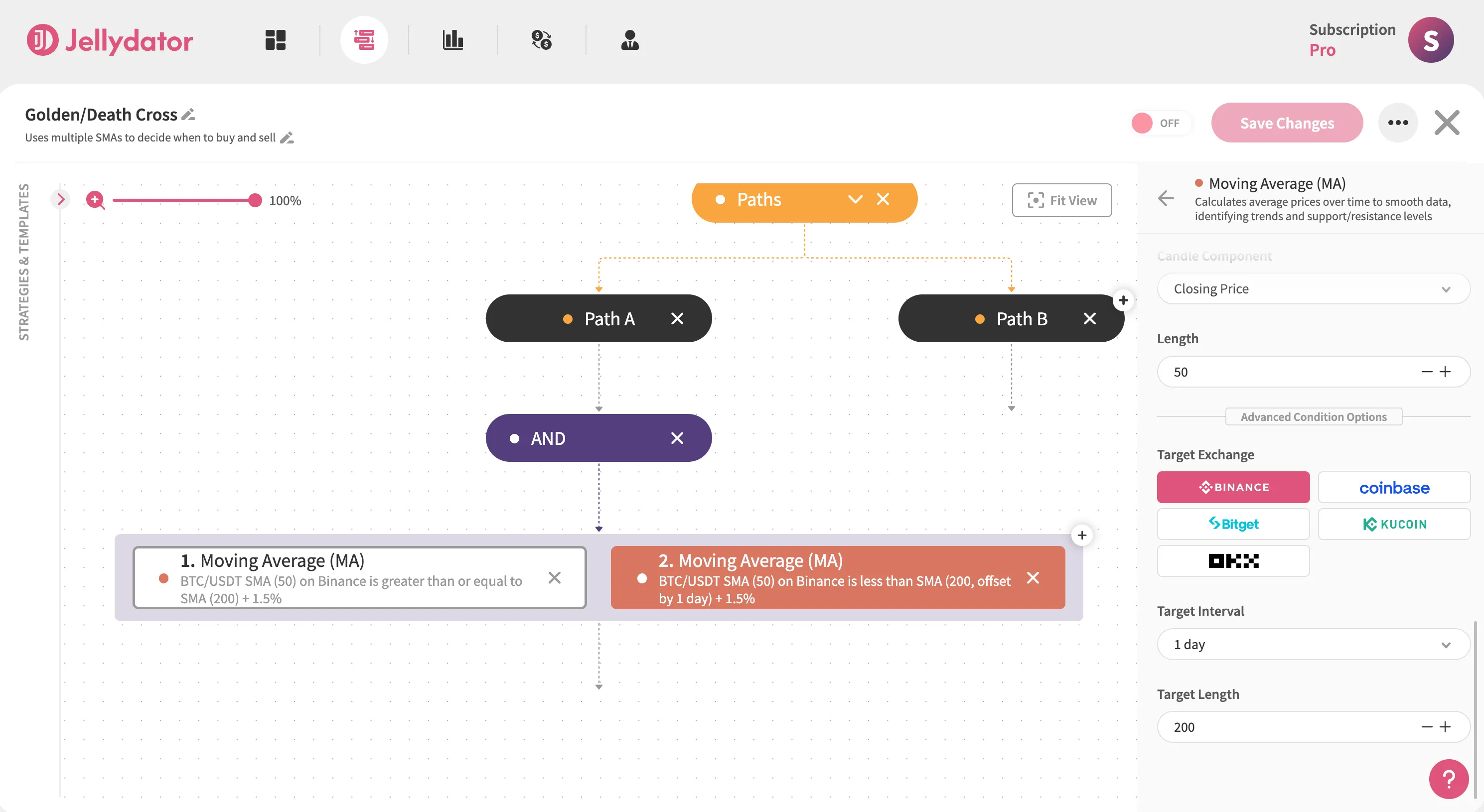The height and width of the screenshot is (812, 1484).
Task: Go back from Moving Average panel
Action: click(1166, 198)
